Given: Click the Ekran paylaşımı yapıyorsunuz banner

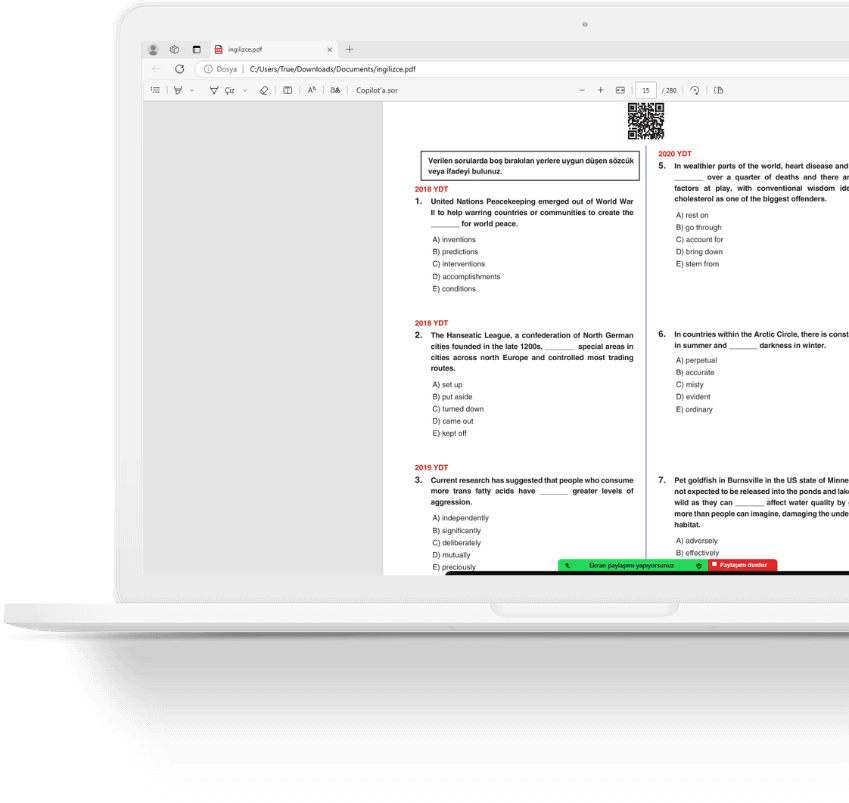Looking at the screenshot, I should pos(632,565).
